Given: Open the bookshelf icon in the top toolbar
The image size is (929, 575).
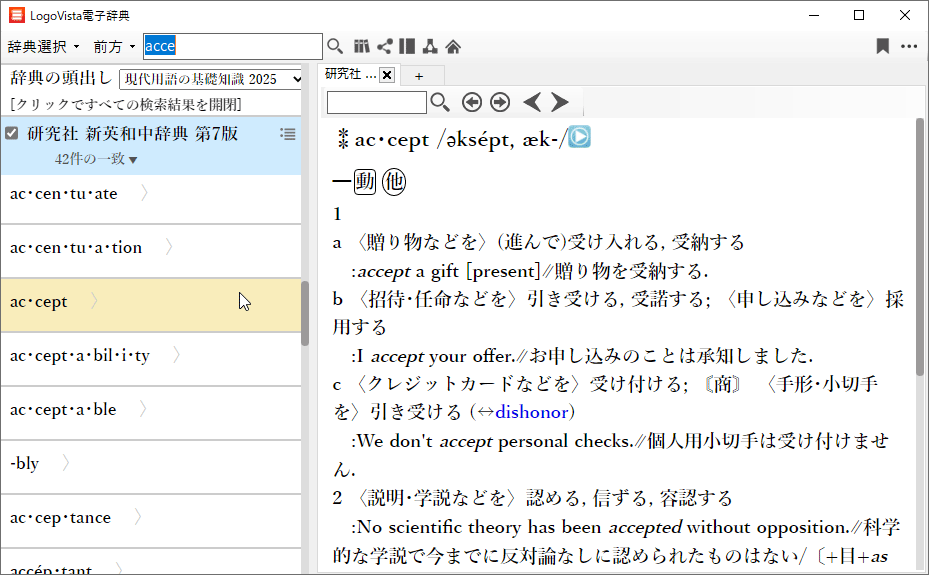Looking at the screenshot, I should click(361, 47).
